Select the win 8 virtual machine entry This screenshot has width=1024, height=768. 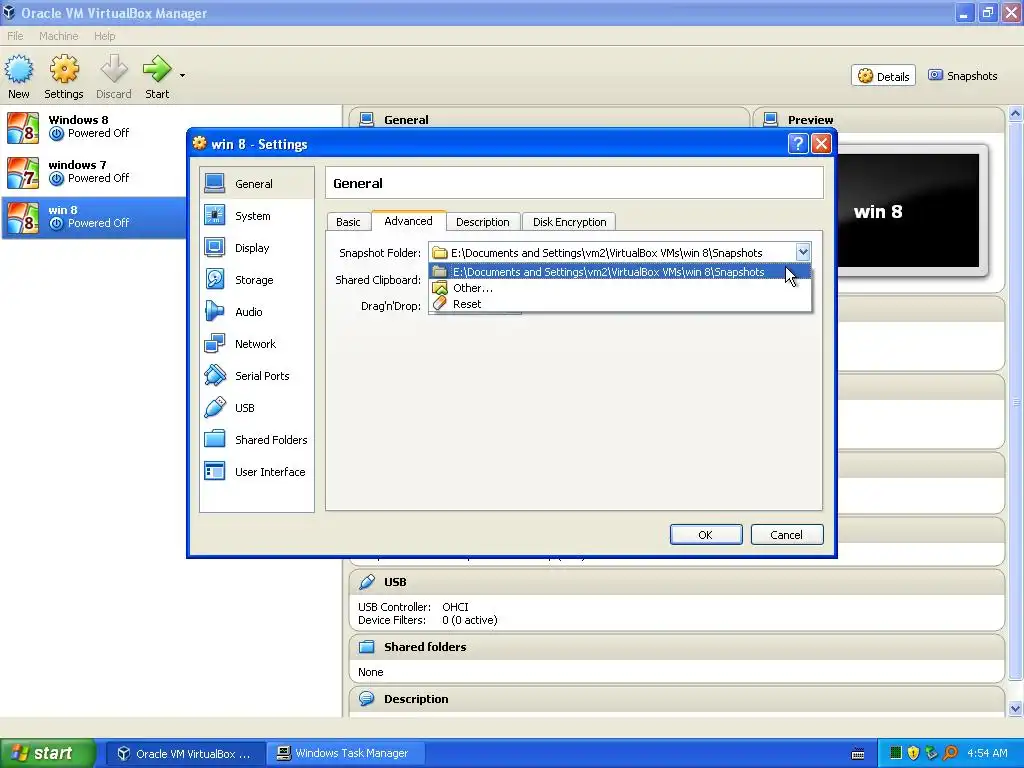tap(93, 217)
